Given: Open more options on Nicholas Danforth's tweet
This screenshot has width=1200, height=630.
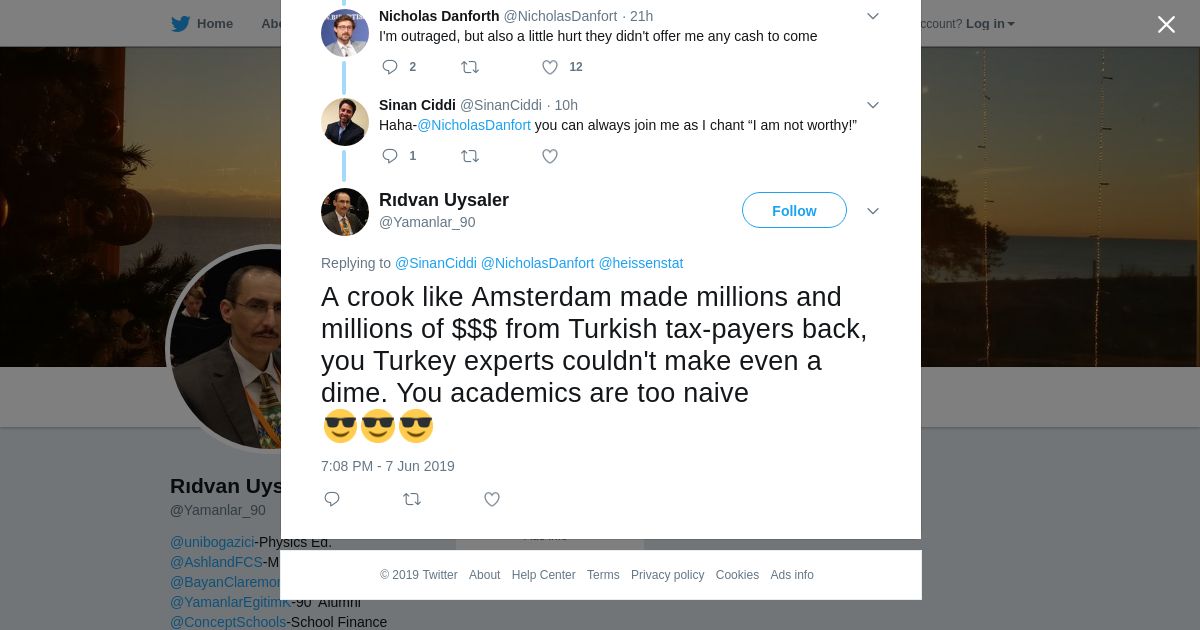Looking at the screenshot, I should [x=872, y=16].
